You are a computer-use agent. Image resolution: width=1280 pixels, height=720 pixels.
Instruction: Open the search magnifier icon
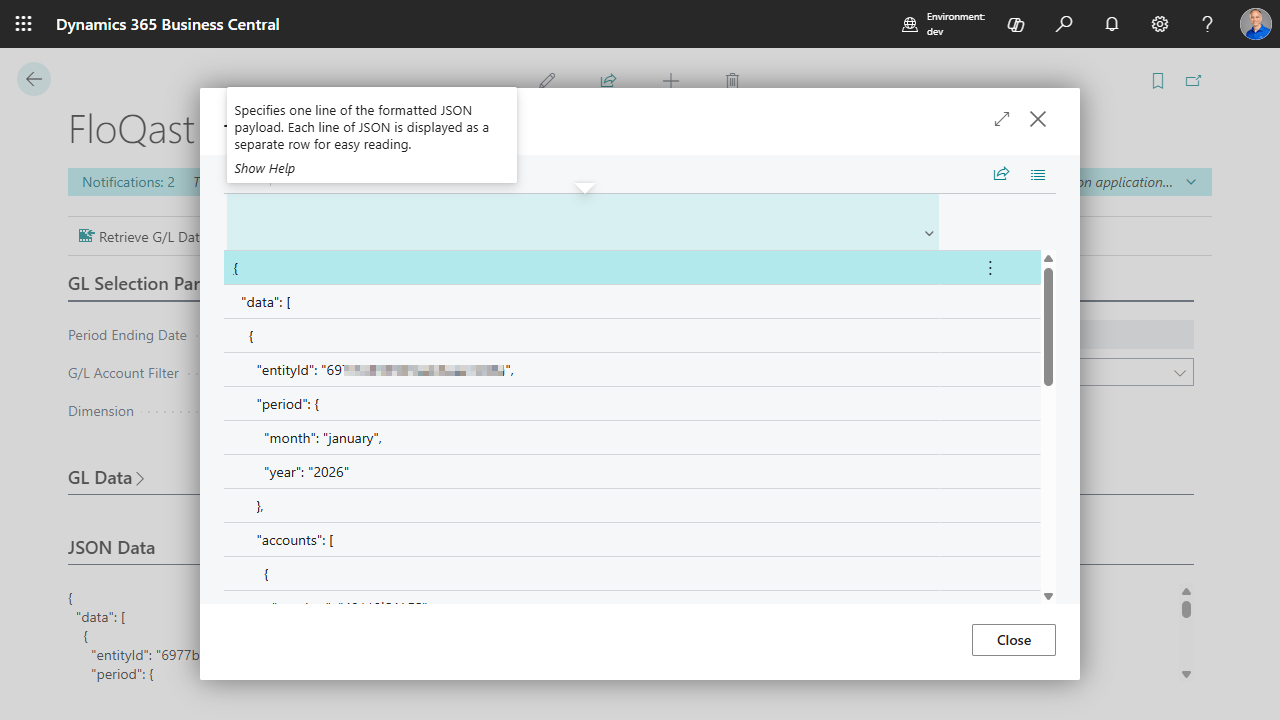click(1064, 24)
